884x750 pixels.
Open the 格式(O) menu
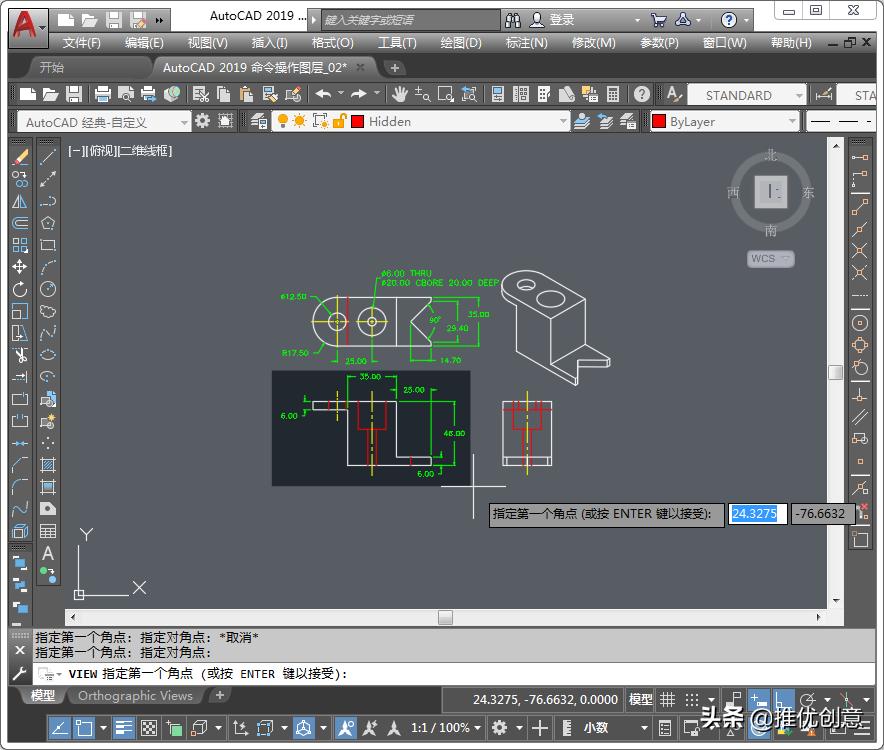pos(330,42)
